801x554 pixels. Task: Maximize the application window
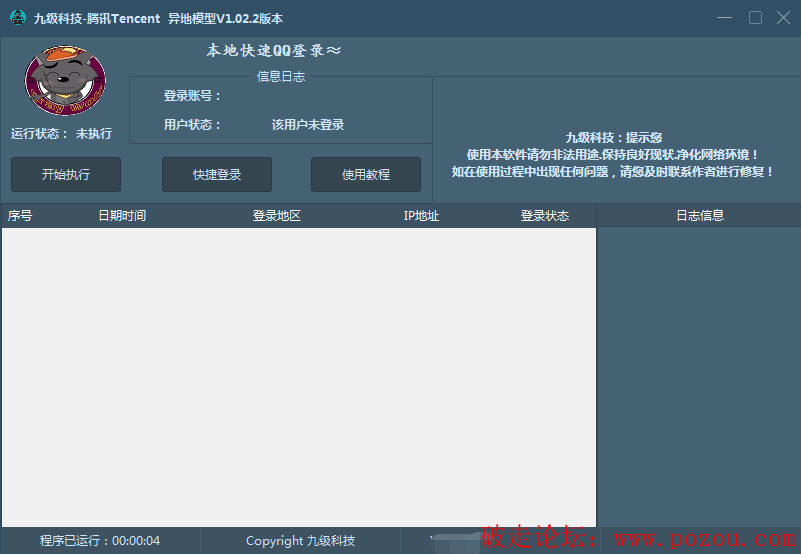pyautogui.click(x=755, y=18)
